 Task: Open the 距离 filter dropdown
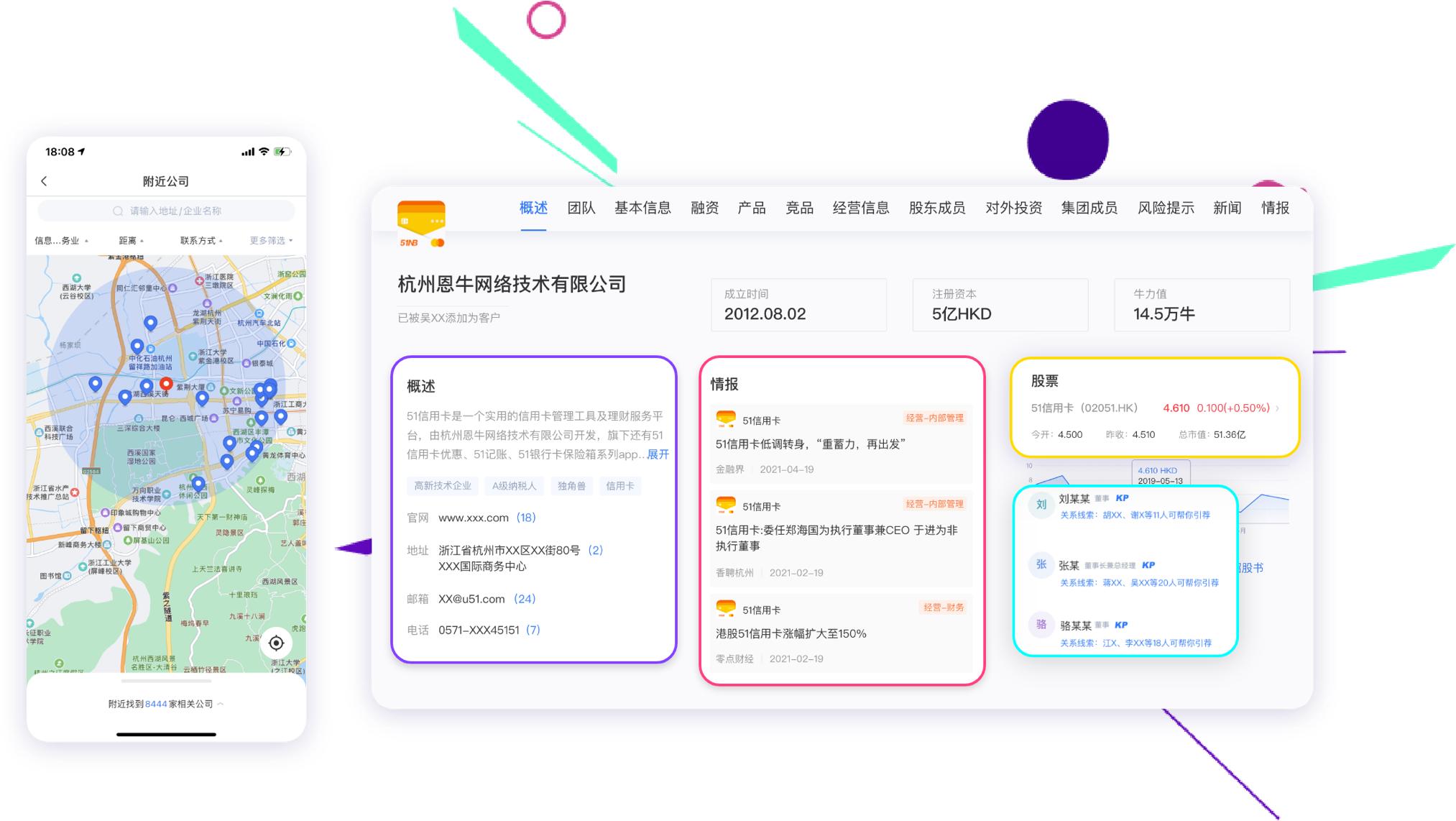(x=132, y=241)
